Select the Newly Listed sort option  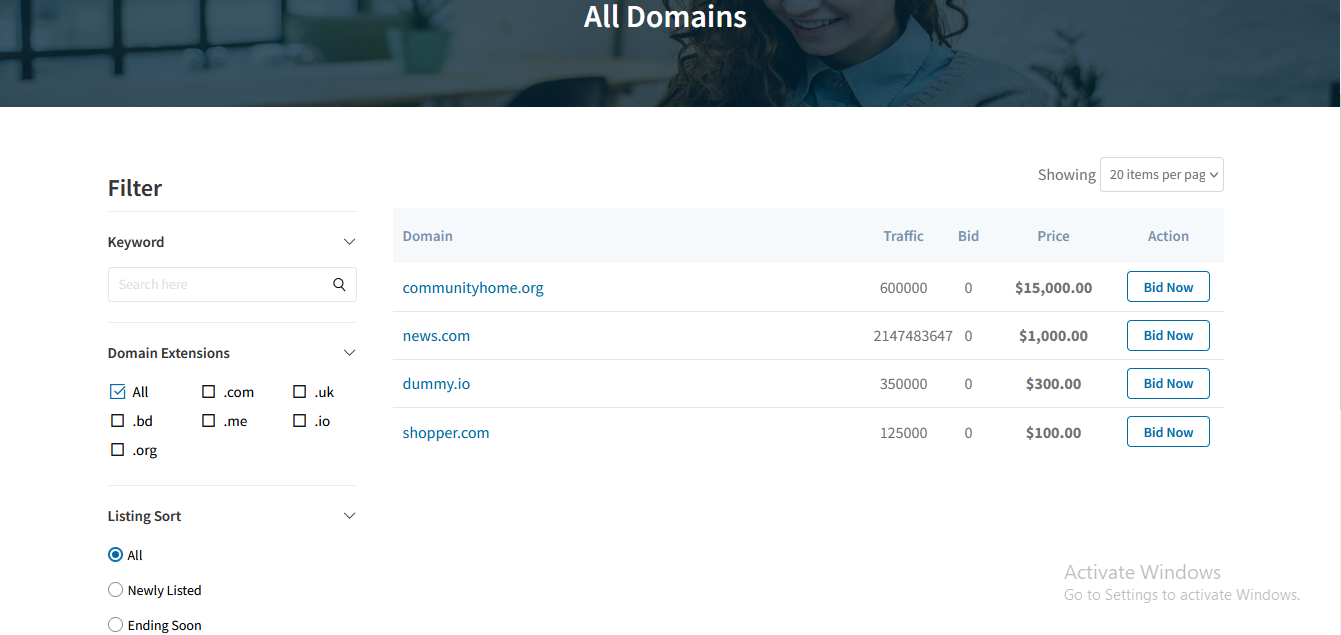(115, 590)
